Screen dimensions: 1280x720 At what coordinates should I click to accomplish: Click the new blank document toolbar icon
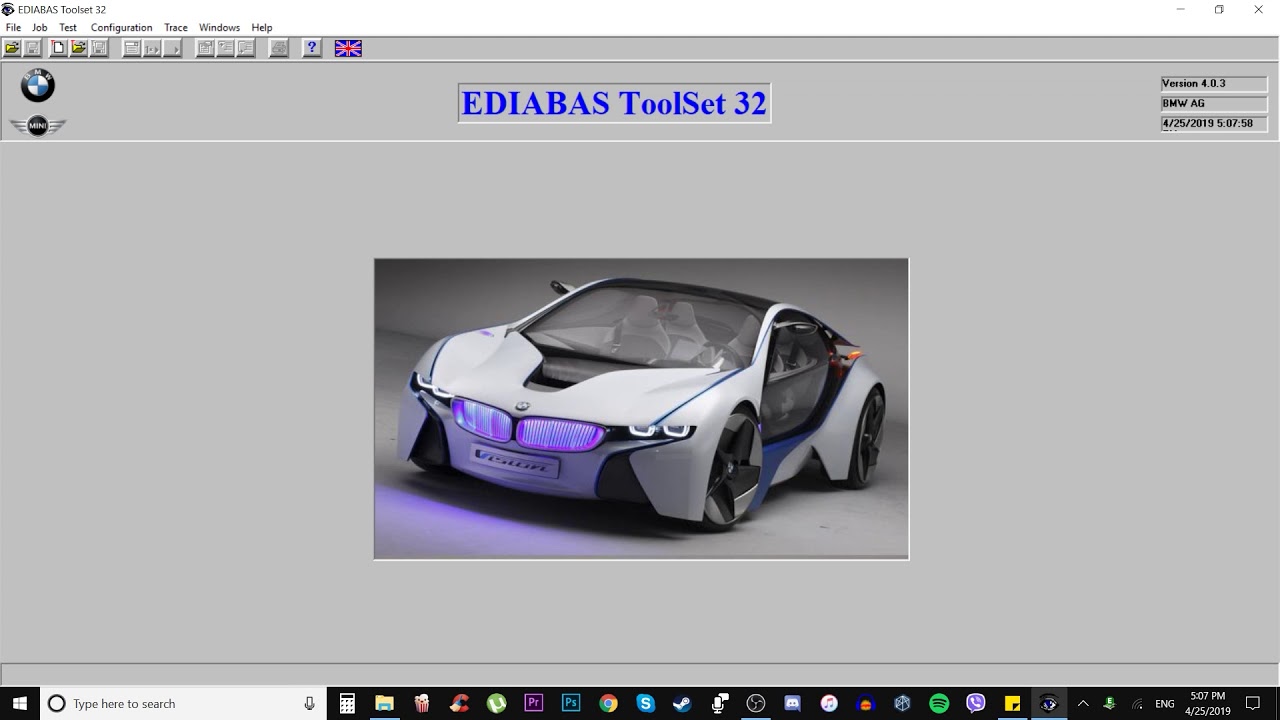pyautogui.click(x=59, y=48)
